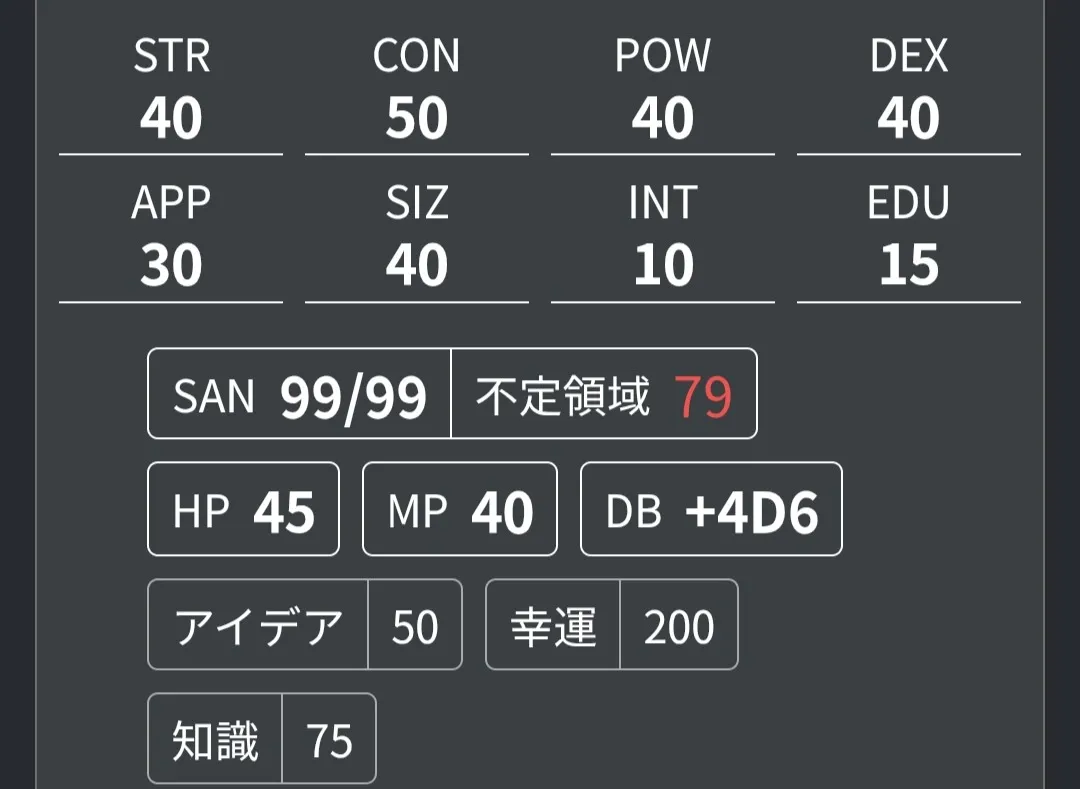Click the APP stat value 30

(171, 266)
